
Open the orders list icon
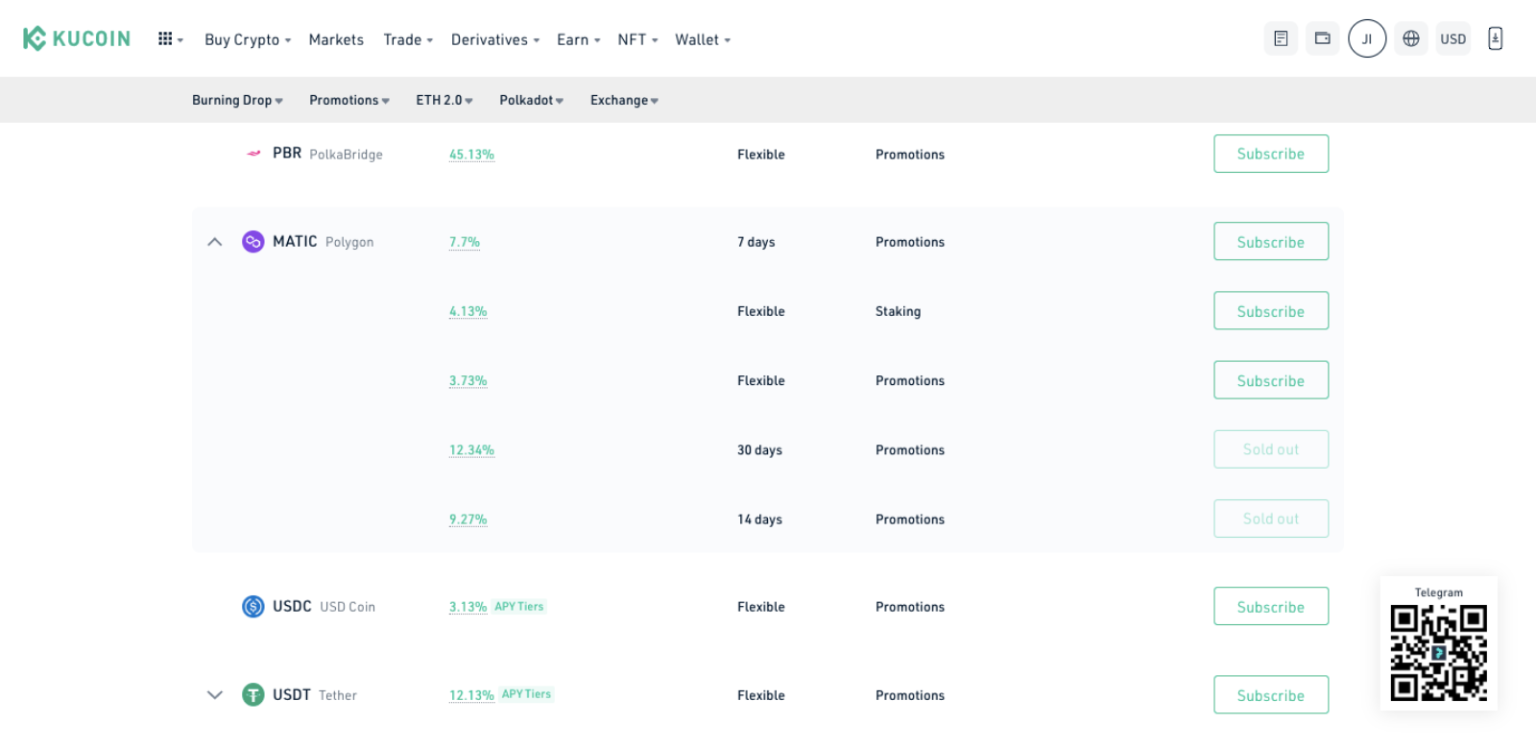point(1281,38)
